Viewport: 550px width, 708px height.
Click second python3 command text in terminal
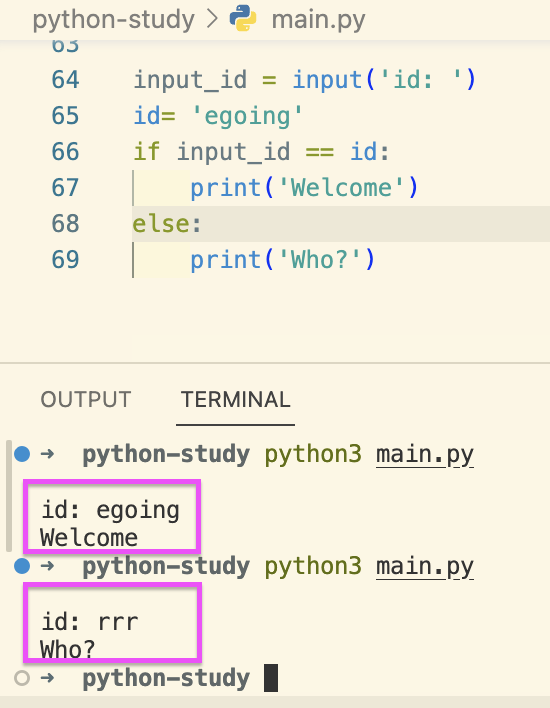point(313,567)
